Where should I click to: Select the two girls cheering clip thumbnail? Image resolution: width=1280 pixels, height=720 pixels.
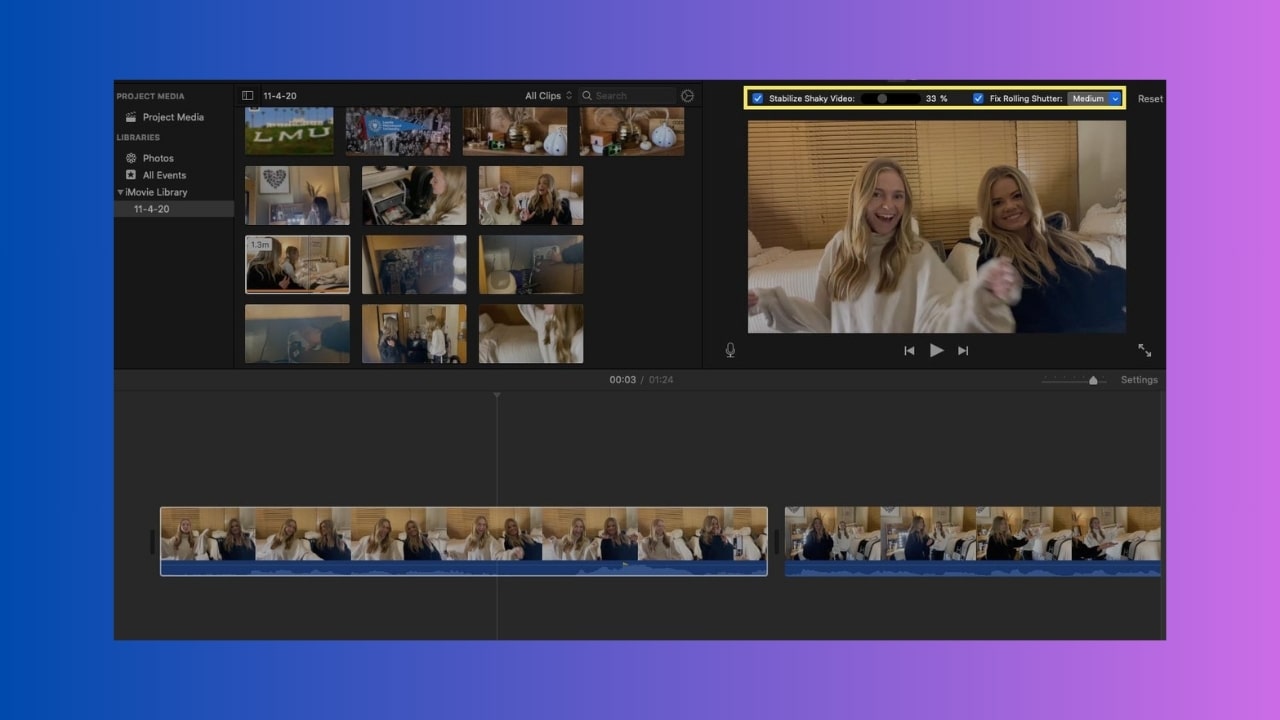pos(531,195)
